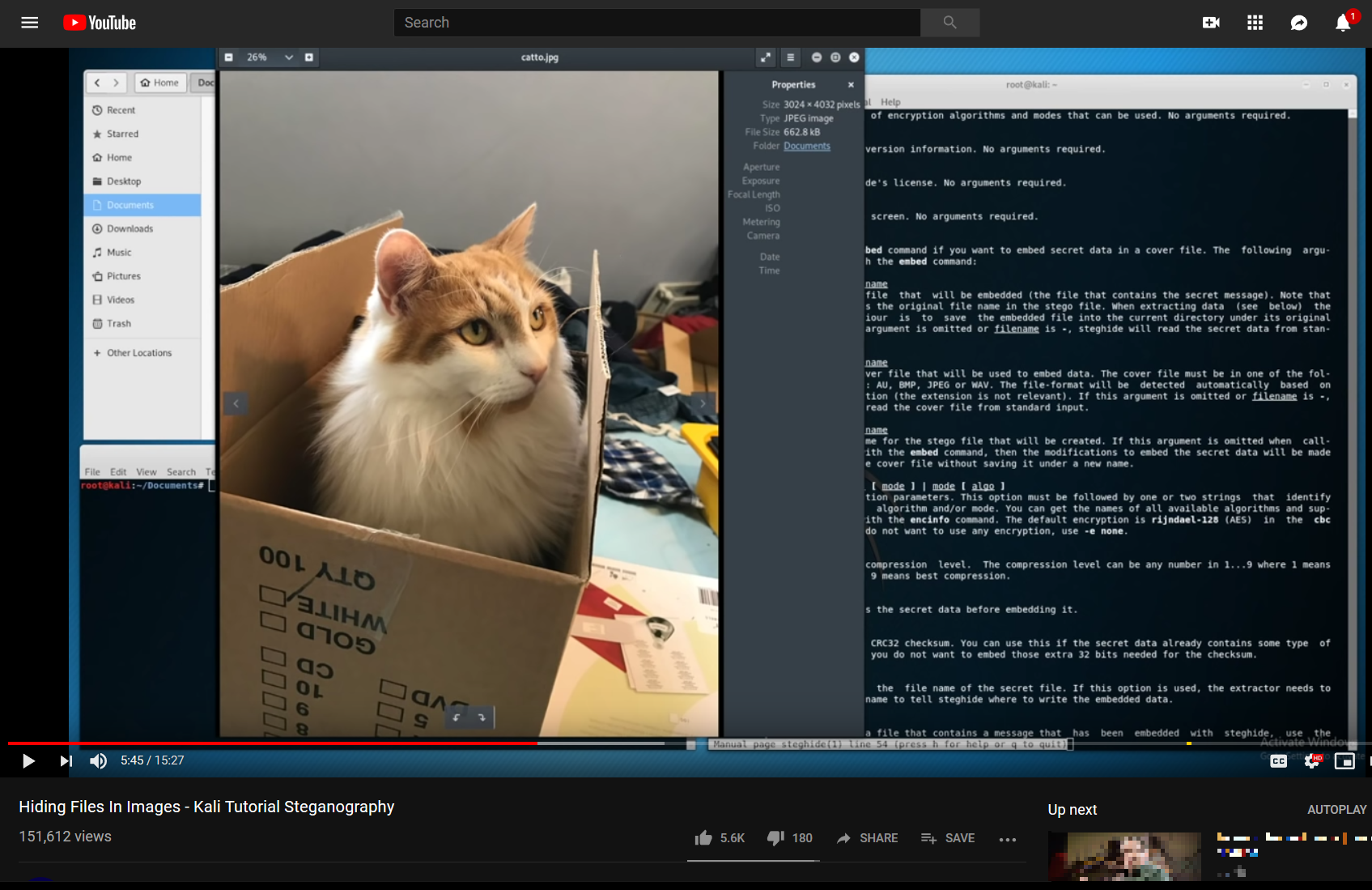Toggle closed captions on the video

point(1278,761)
